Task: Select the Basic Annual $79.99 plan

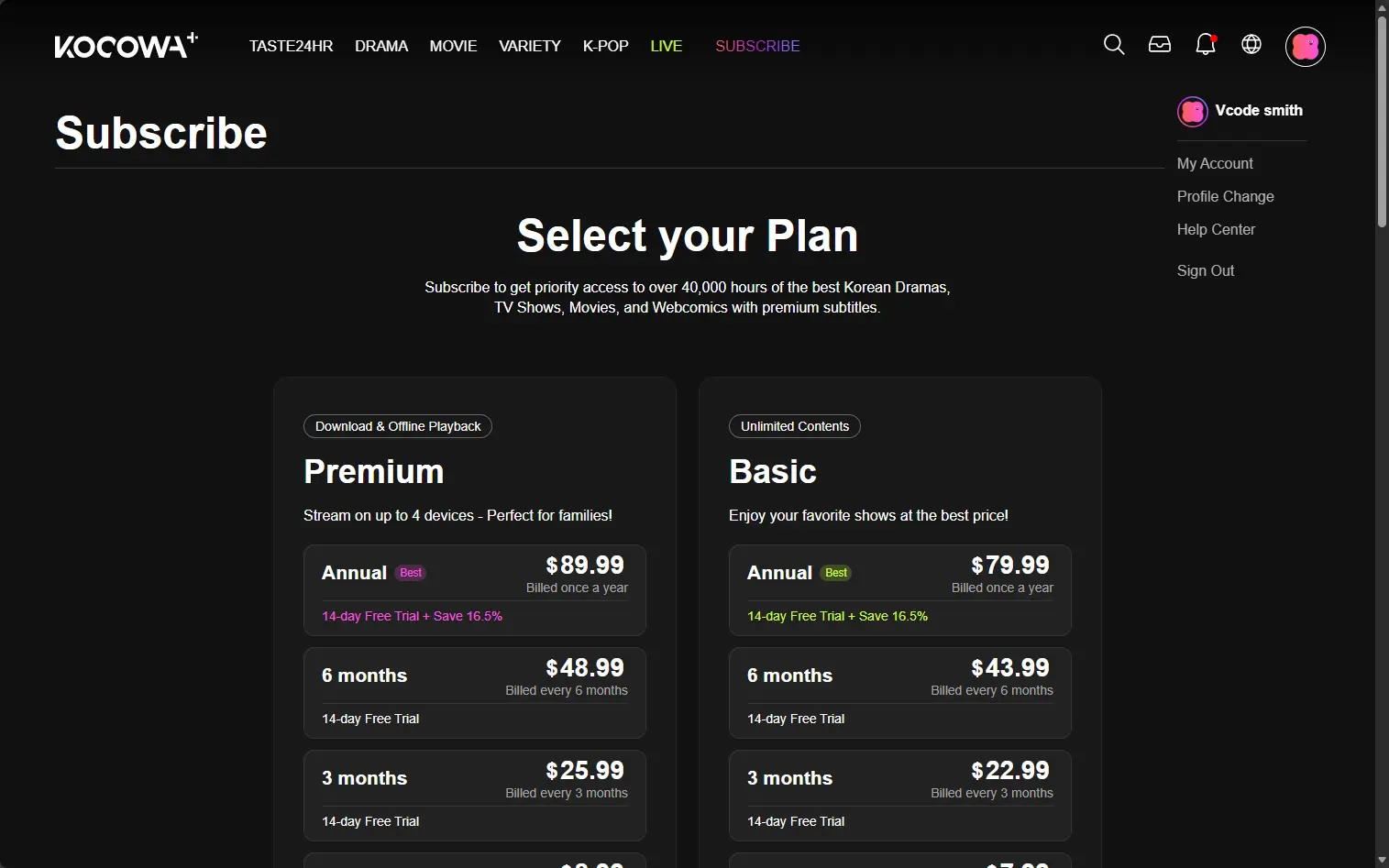Action: click(x=900, y=590)
